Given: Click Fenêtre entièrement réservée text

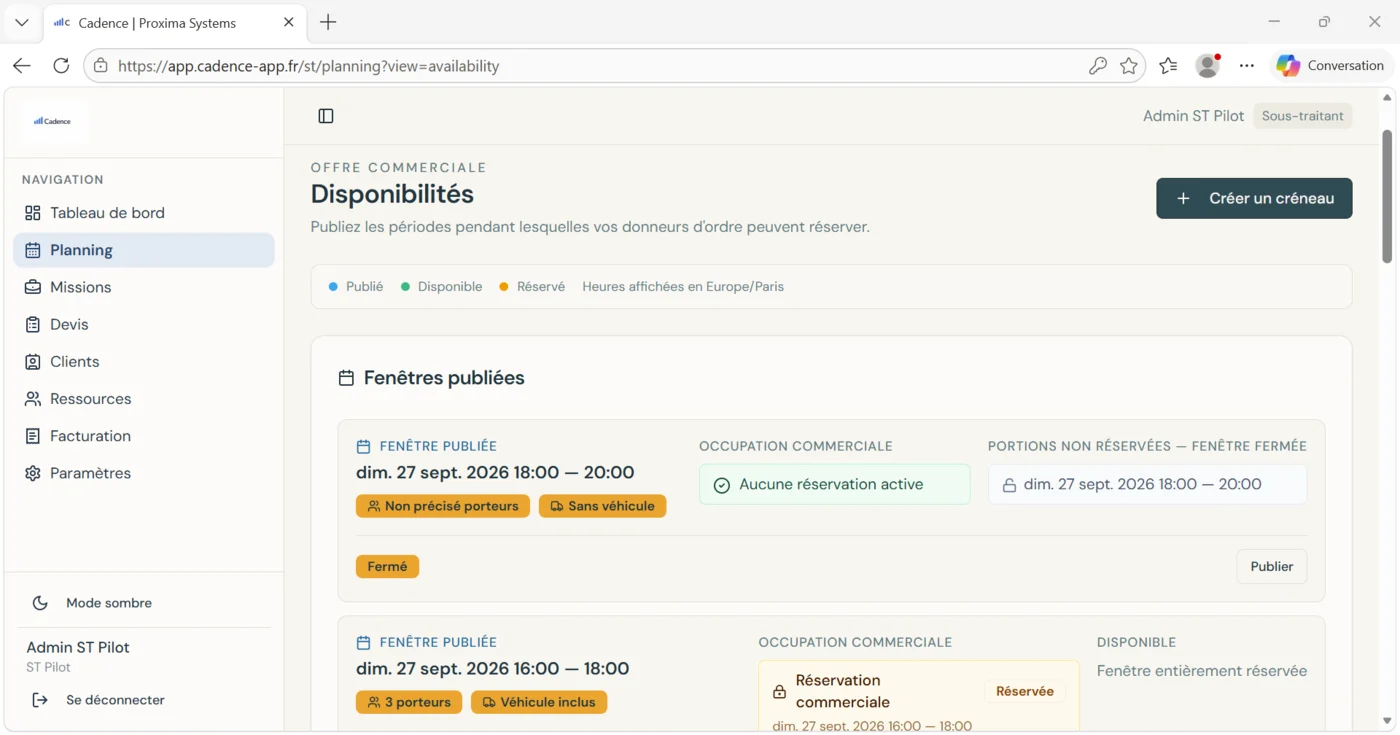Looking at the screenshot, I should click(1202, 671).
